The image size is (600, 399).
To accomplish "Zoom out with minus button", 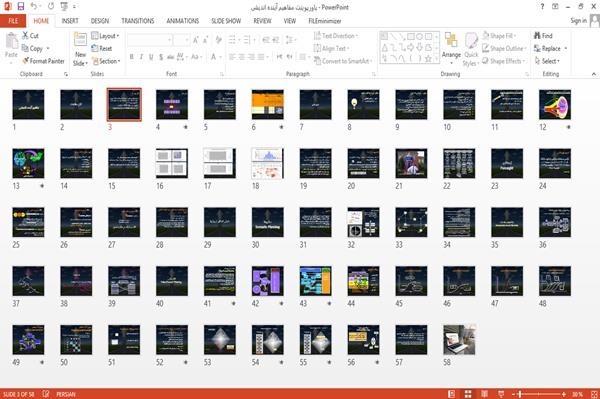I will point(514,394).
